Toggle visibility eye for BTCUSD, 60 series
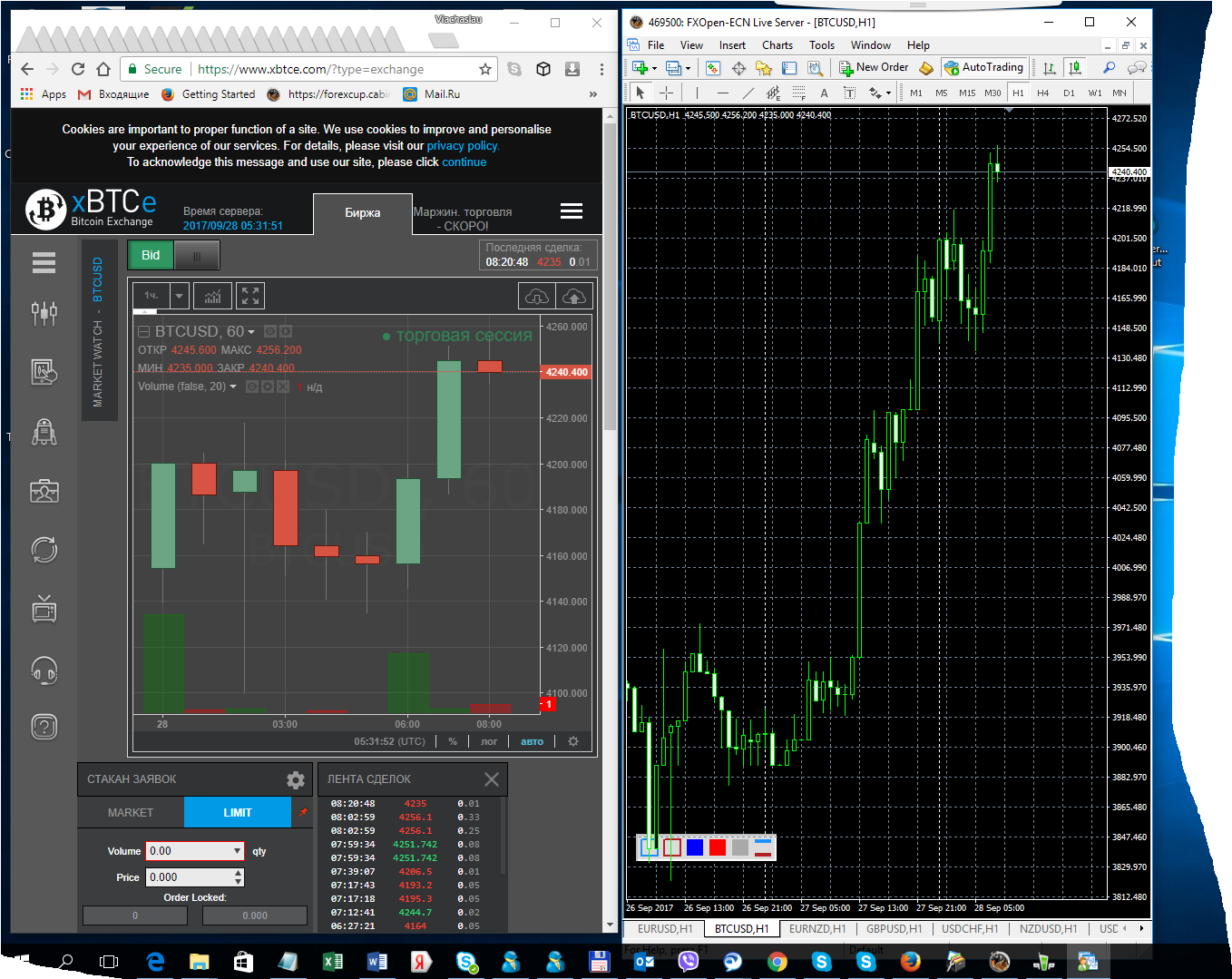The image size is (1232, 979). click(x=269, y=332)
